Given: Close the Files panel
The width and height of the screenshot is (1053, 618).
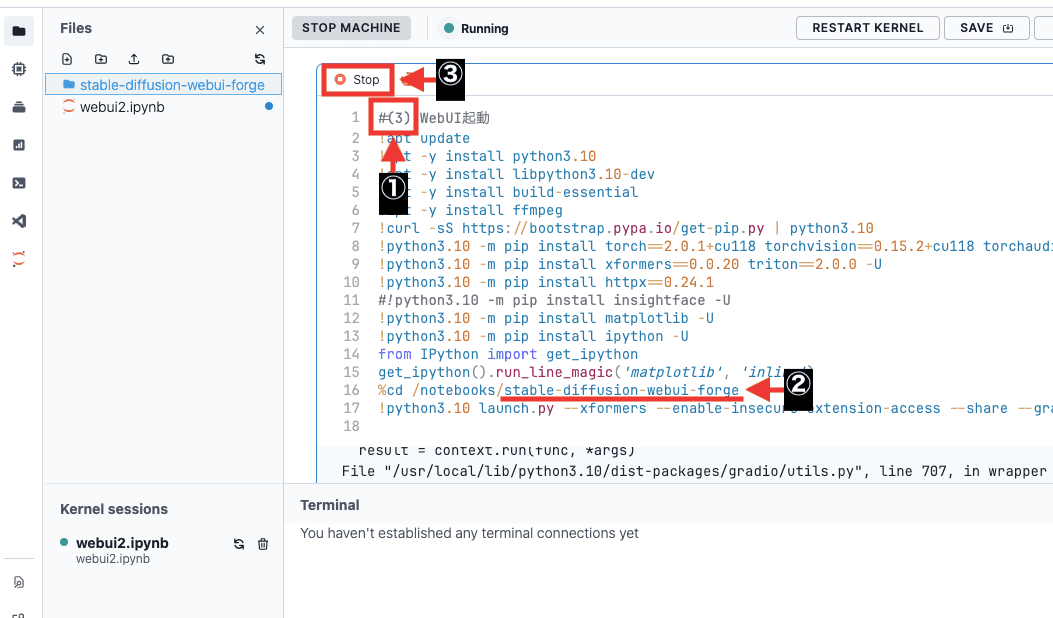Looking at the screenshot, I should point(260,31).
